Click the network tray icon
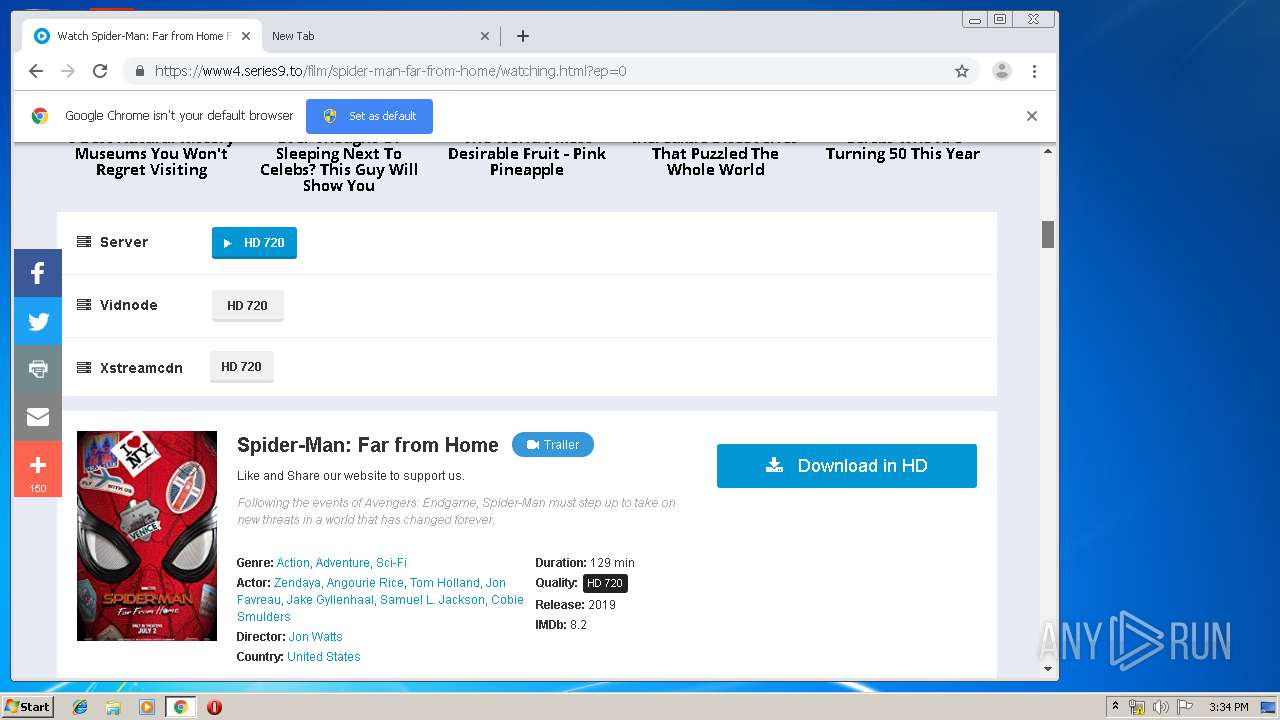1280x720 pixels. (x=1137, y=707)
